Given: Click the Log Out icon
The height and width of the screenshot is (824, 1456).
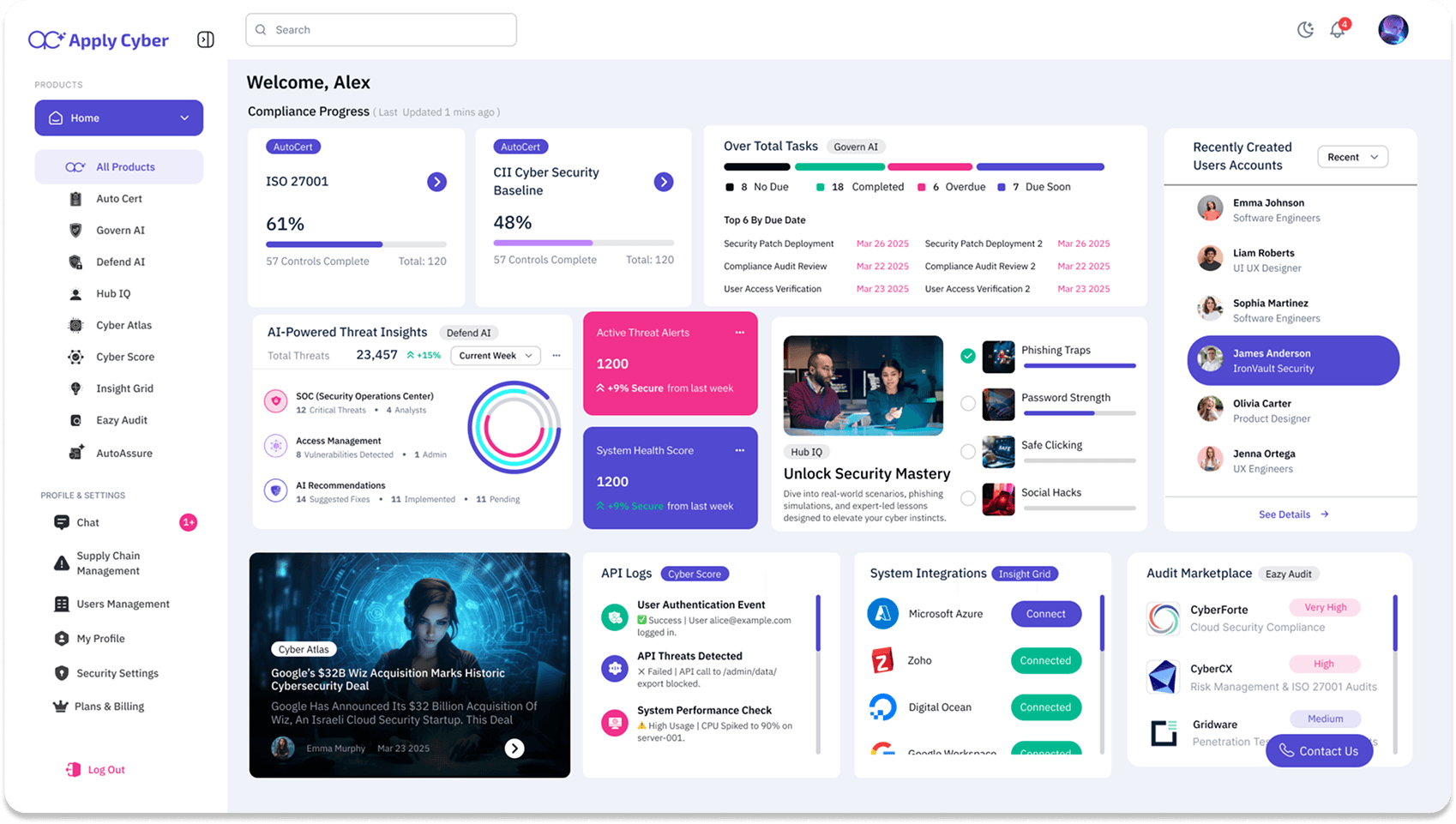Looking at the screenshot, I should pyautogui.click(x=74, y=770).
